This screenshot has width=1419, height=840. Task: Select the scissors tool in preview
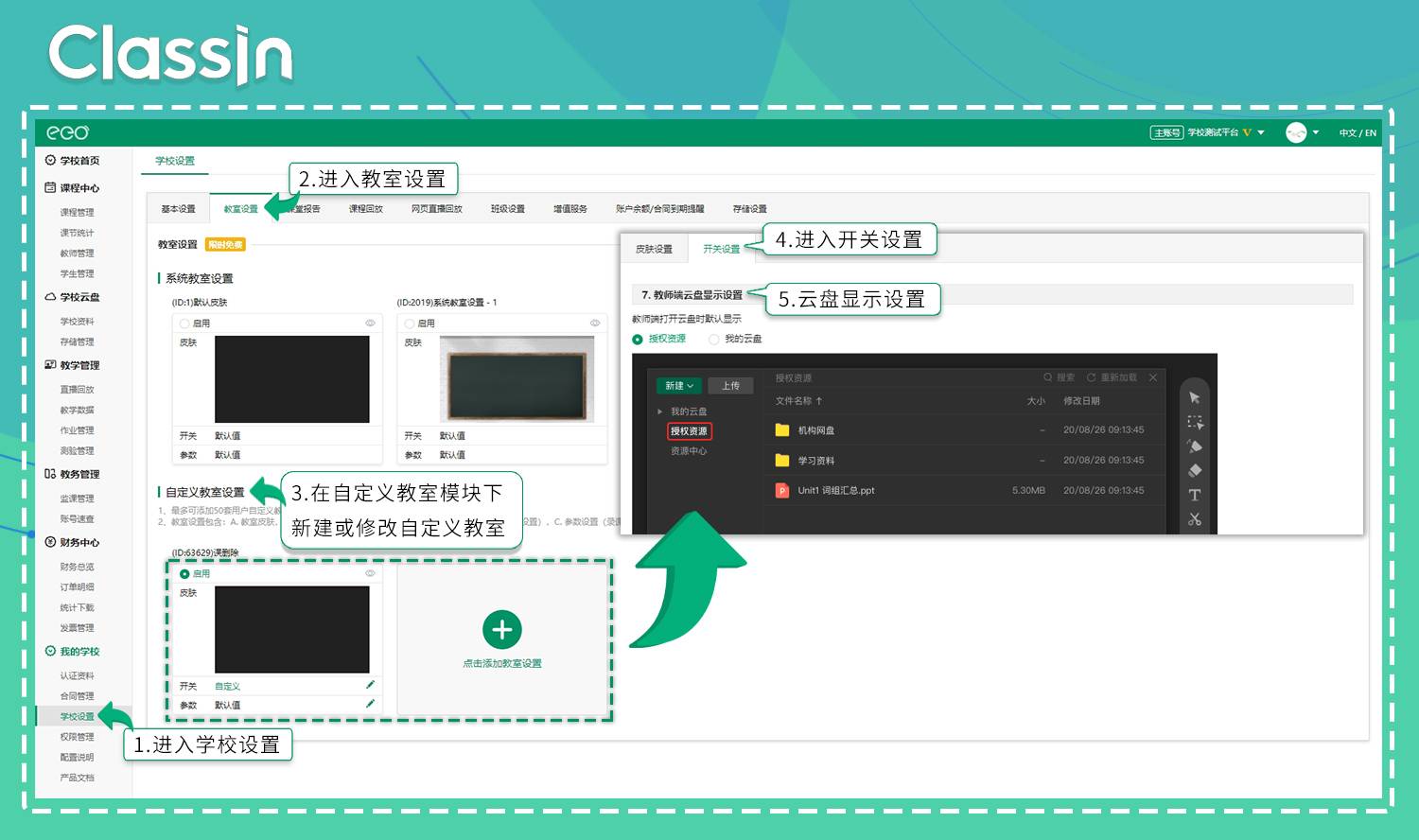point(1195,519)
